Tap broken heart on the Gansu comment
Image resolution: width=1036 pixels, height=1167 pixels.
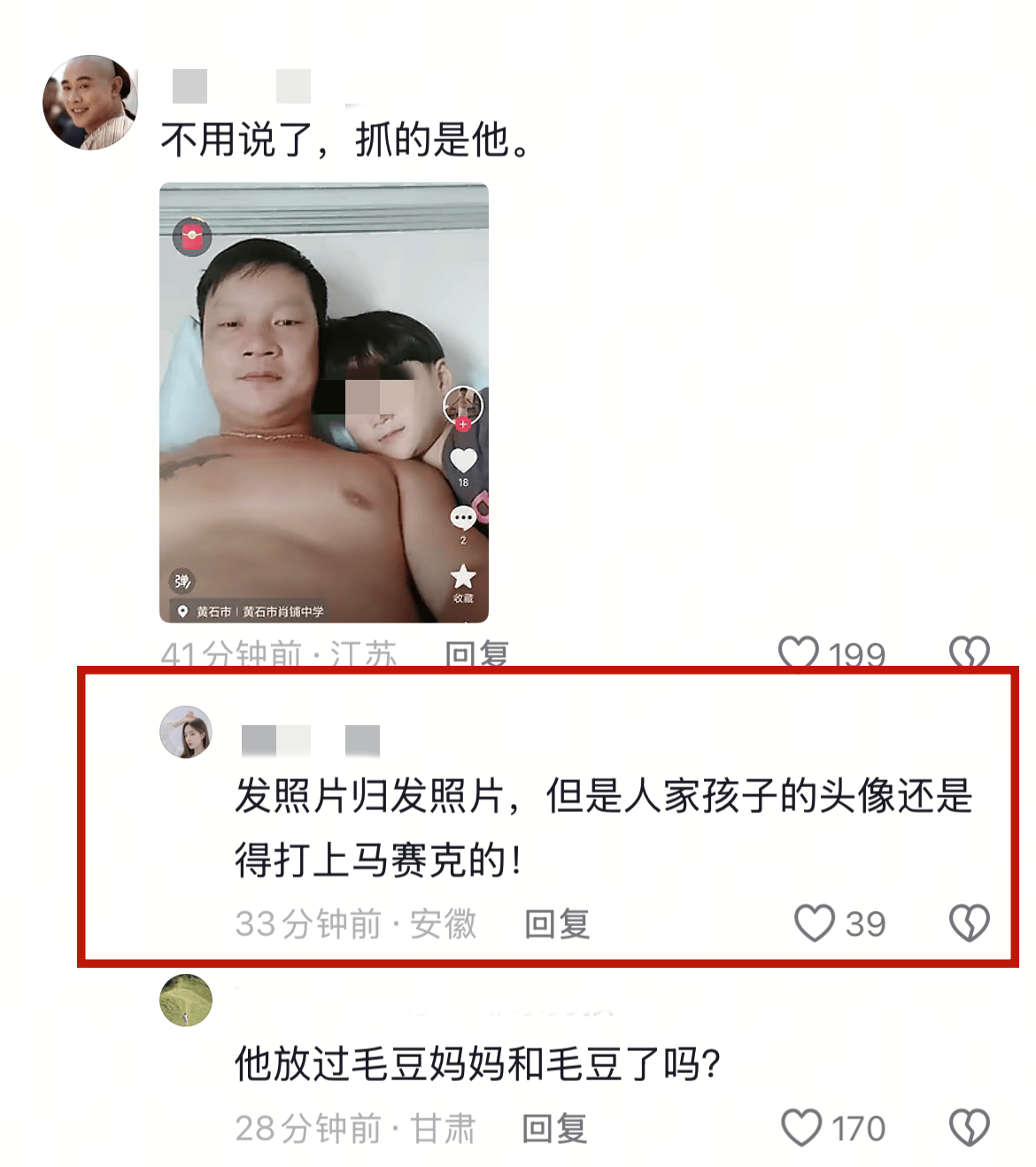point(970,1128)
